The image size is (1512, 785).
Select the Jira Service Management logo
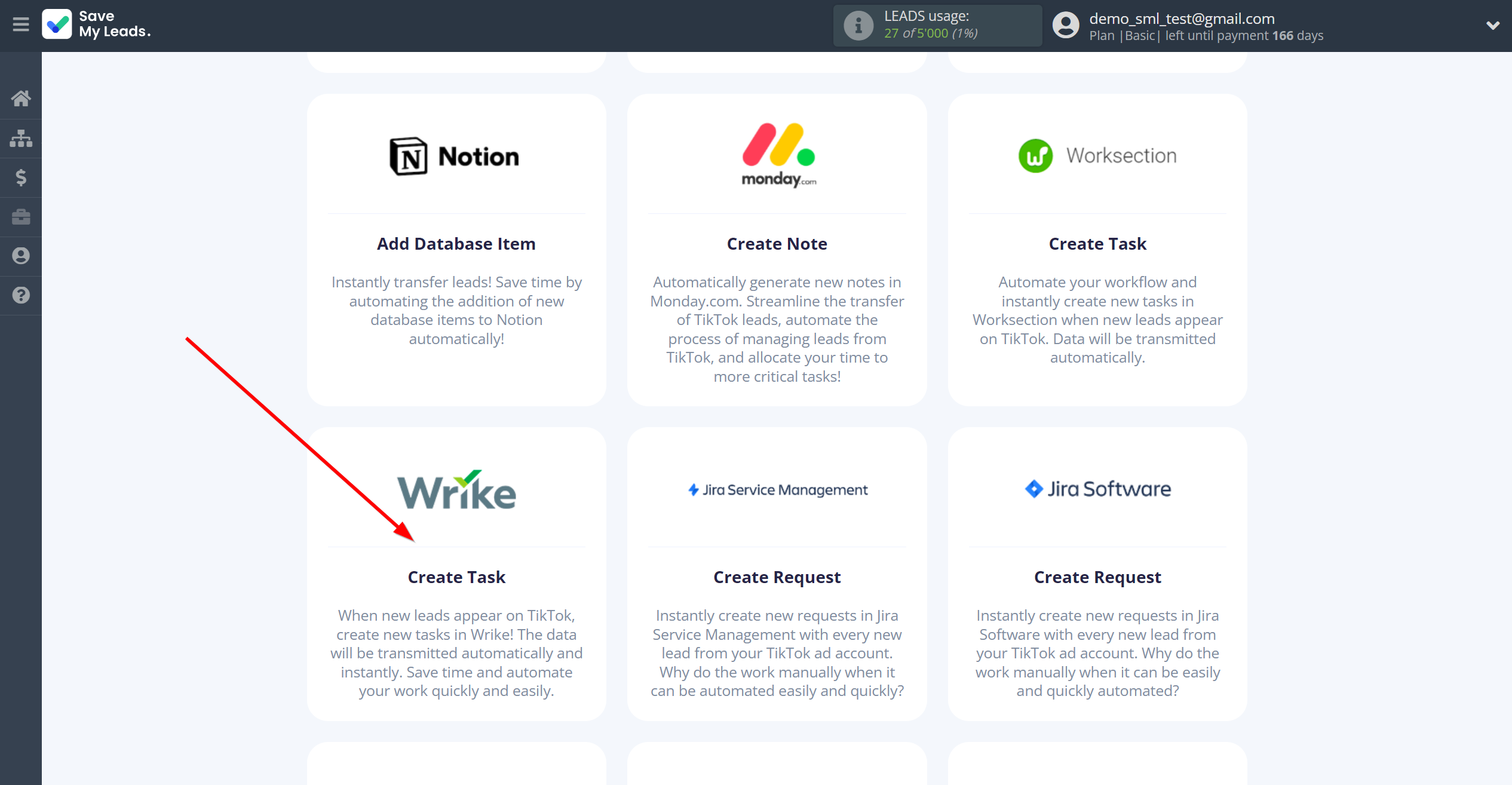777,490
